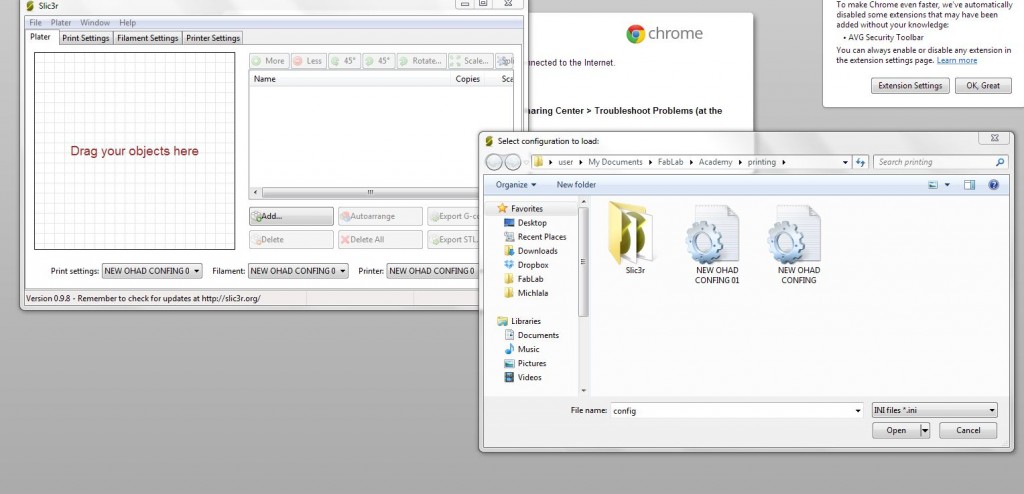Switch to the Filament Settings tab

148,38
